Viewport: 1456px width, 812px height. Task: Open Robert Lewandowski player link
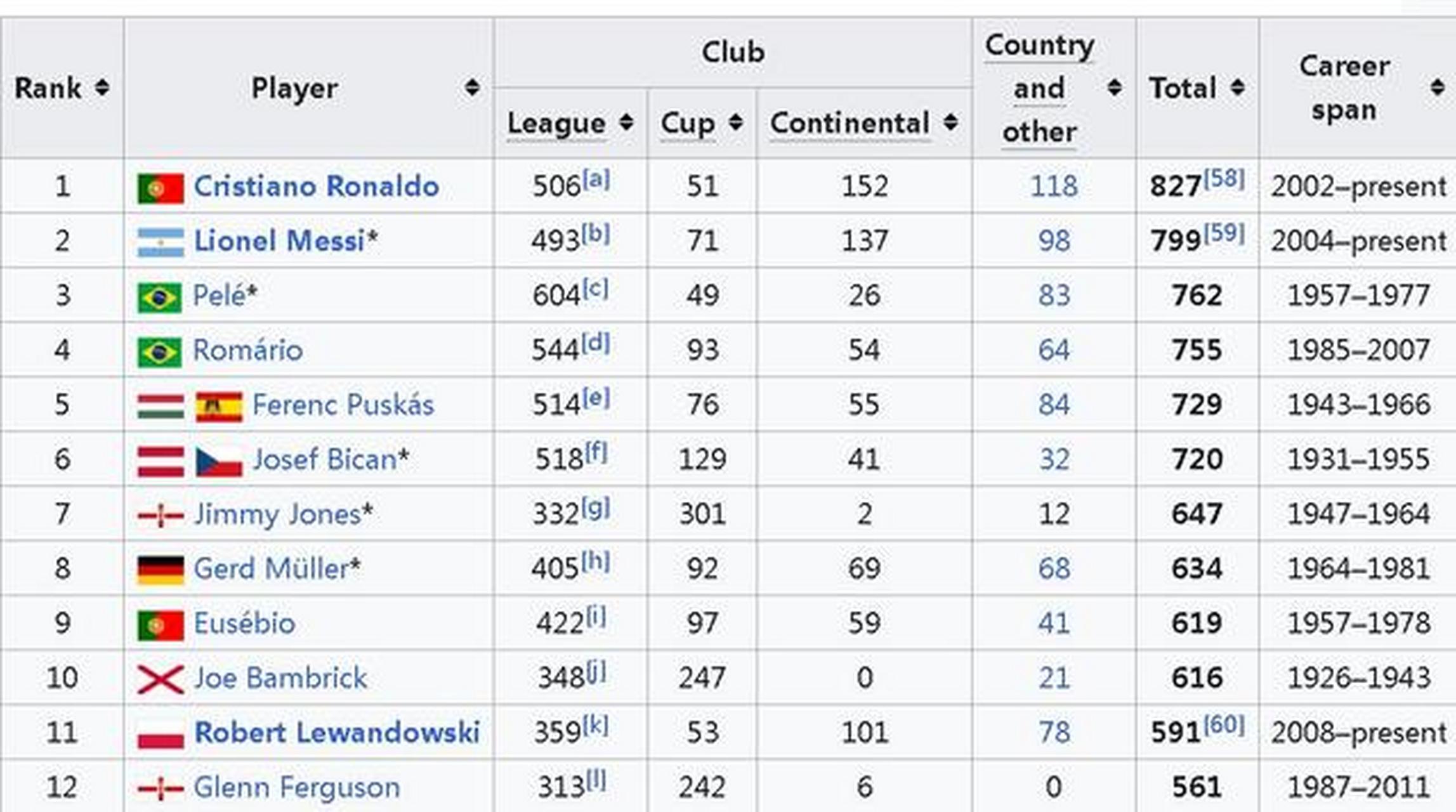337,733
